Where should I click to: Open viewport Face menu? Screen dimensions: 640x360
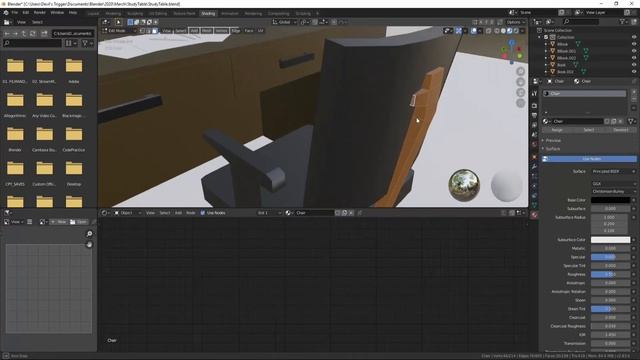pos(249,31)
